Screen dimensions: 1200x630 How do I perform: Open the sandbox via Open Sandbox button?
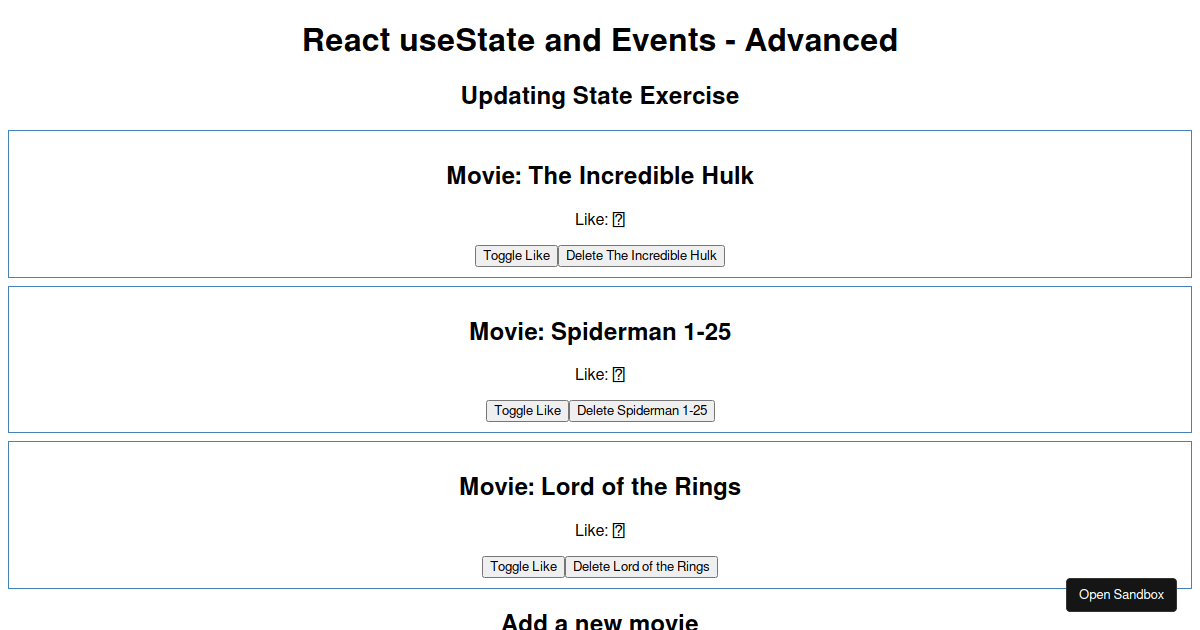[x=1121, y=594]
